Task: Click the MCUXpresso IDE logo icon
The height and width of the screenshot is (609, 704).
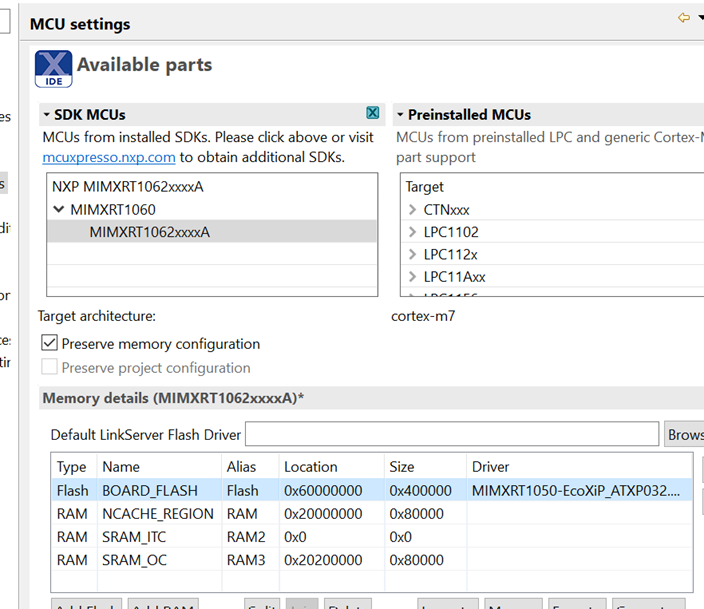Action: coord(53,67)
